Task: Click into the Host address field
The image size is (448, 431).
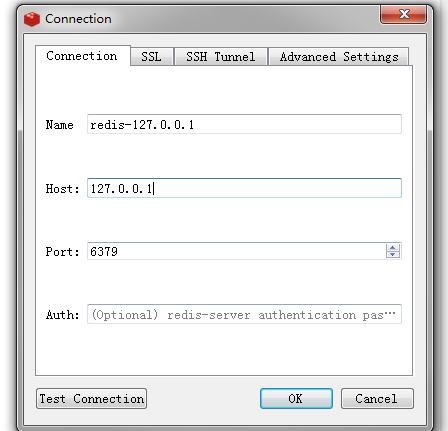Action: coord(244,188)
